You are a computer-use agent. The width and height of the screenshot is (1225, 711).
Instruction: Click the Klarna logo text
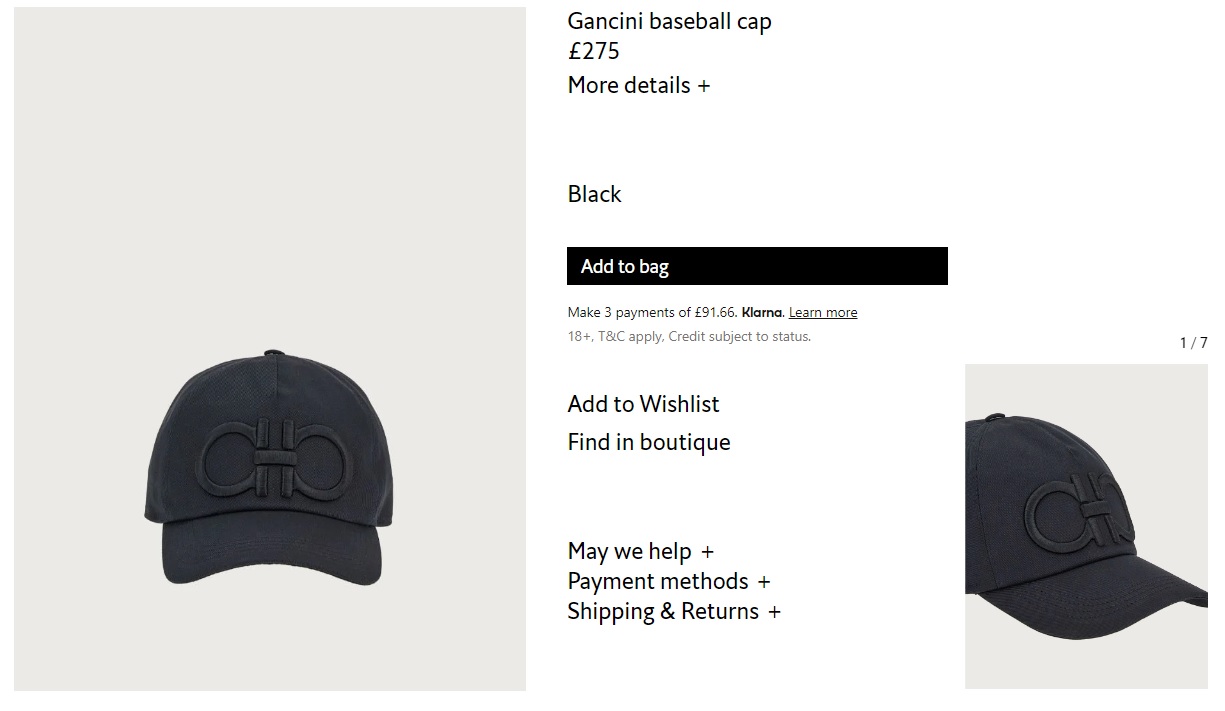pos(762,313)
